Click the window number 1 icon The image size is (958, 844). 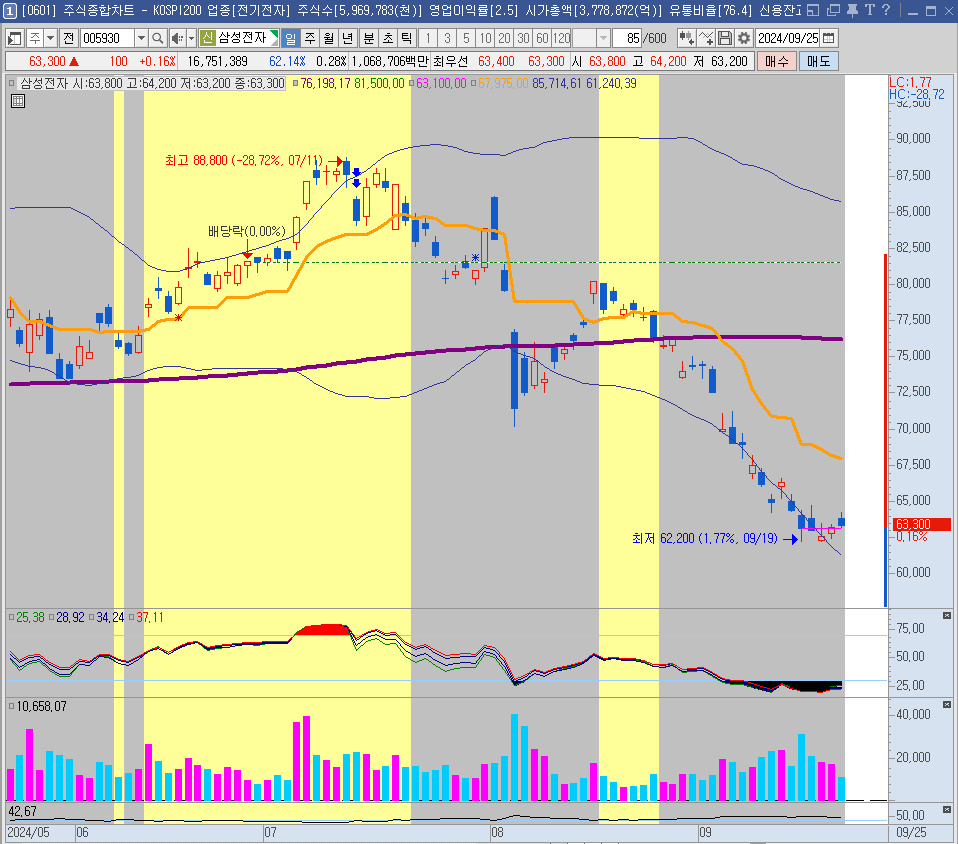[x=10, y=10]
